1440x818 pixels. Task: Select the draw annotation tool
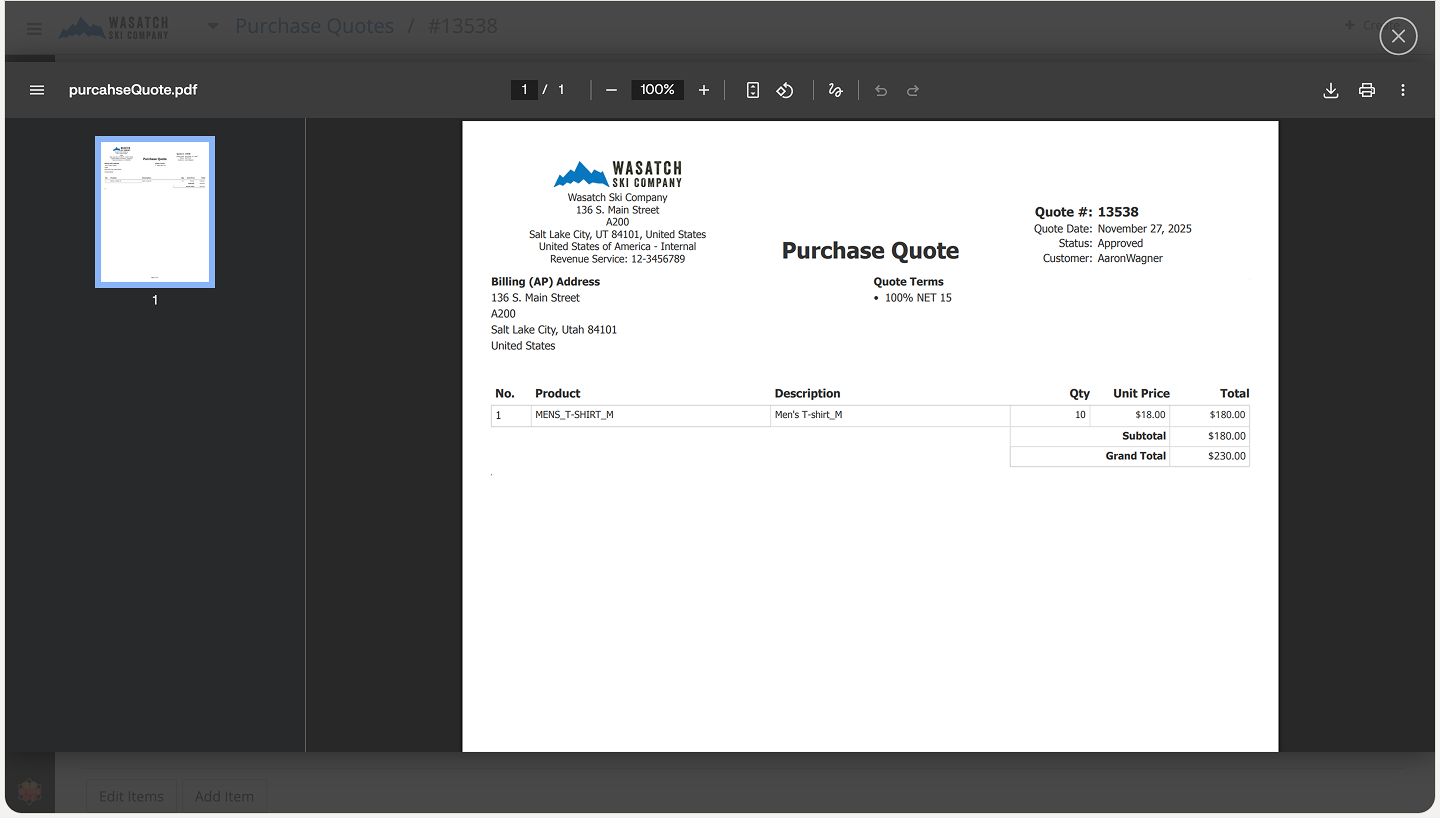click(835, 90)
